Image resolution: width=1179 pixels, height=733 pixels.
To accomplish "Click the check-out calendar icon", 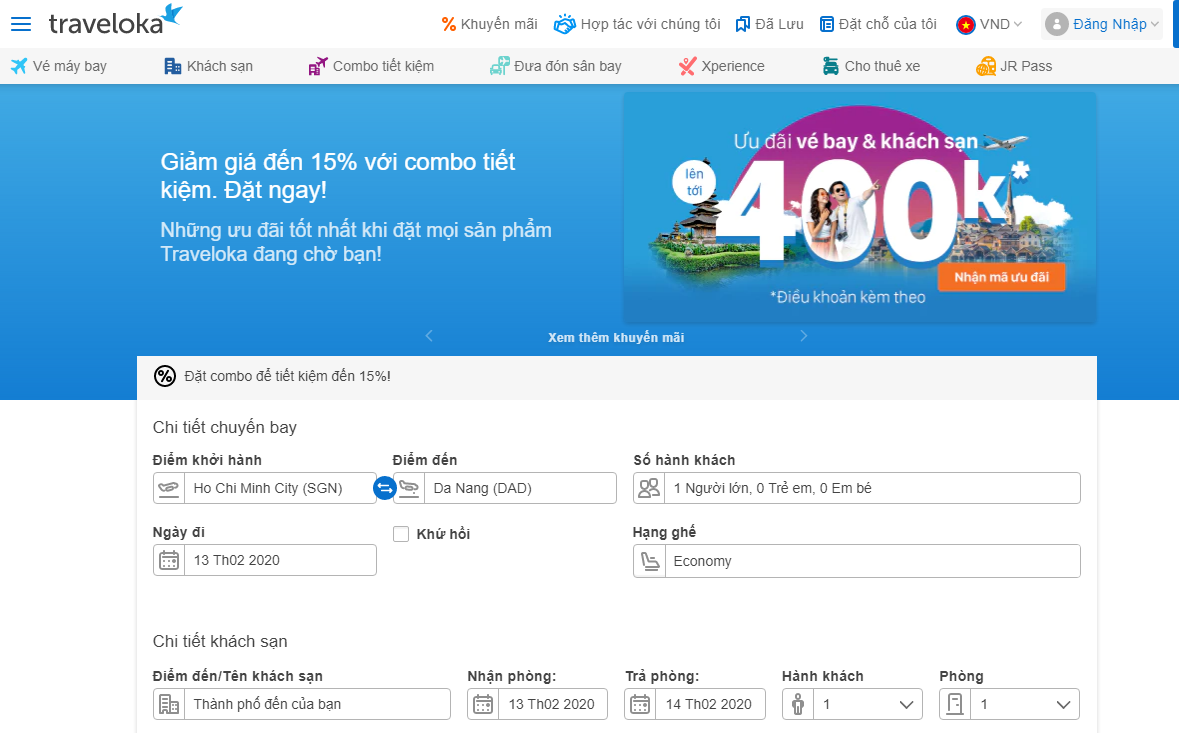I will tap(640, 704).
